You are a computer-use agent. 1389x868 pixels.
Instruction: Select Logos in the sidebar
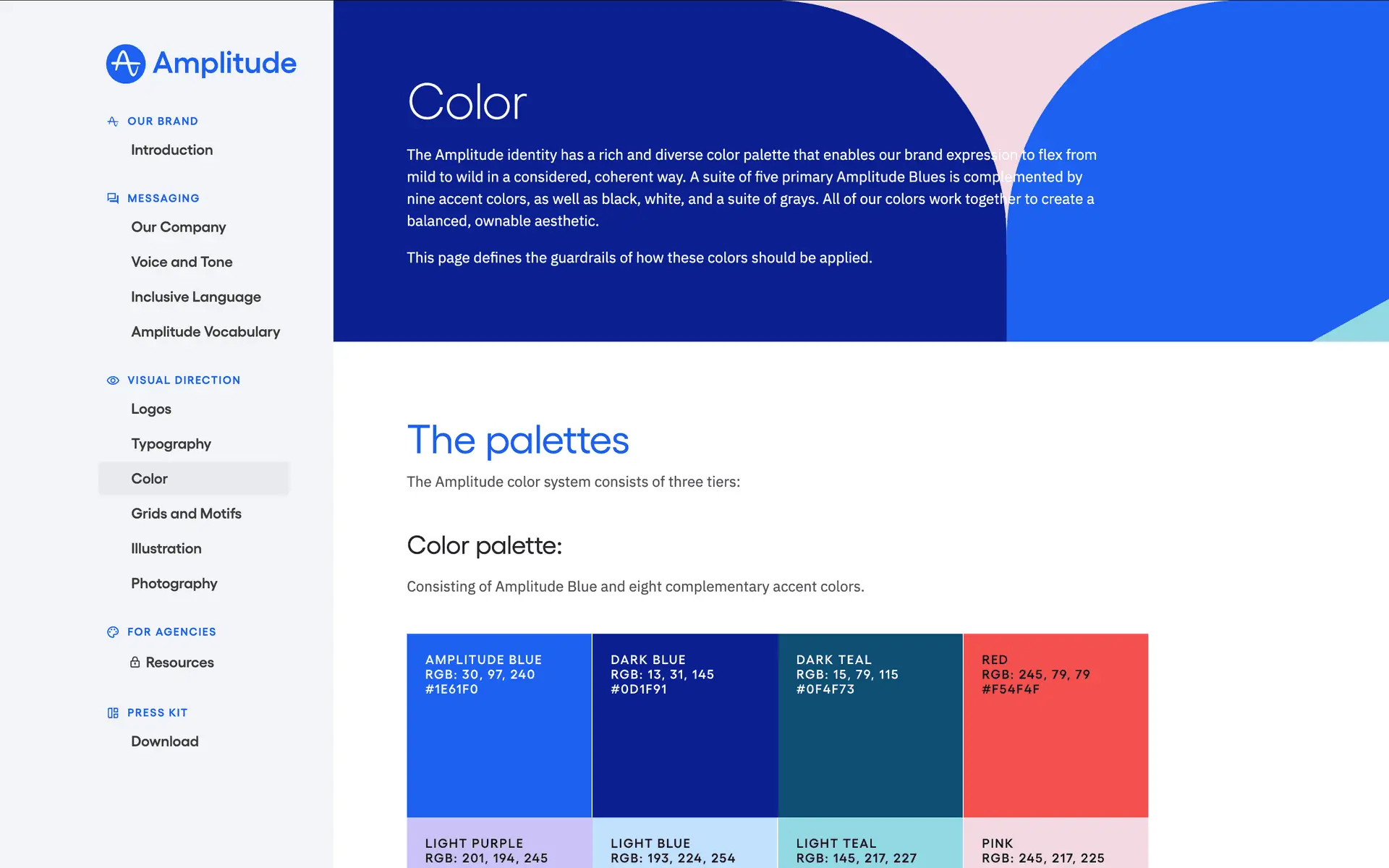(x=151, y=409)
